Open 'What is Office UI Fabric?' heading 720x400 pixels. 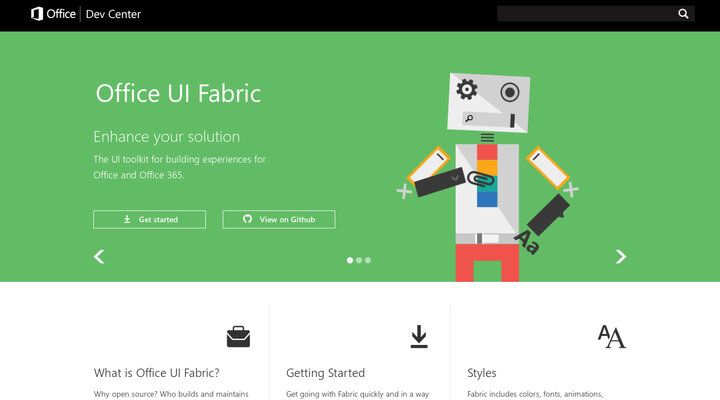157,373
